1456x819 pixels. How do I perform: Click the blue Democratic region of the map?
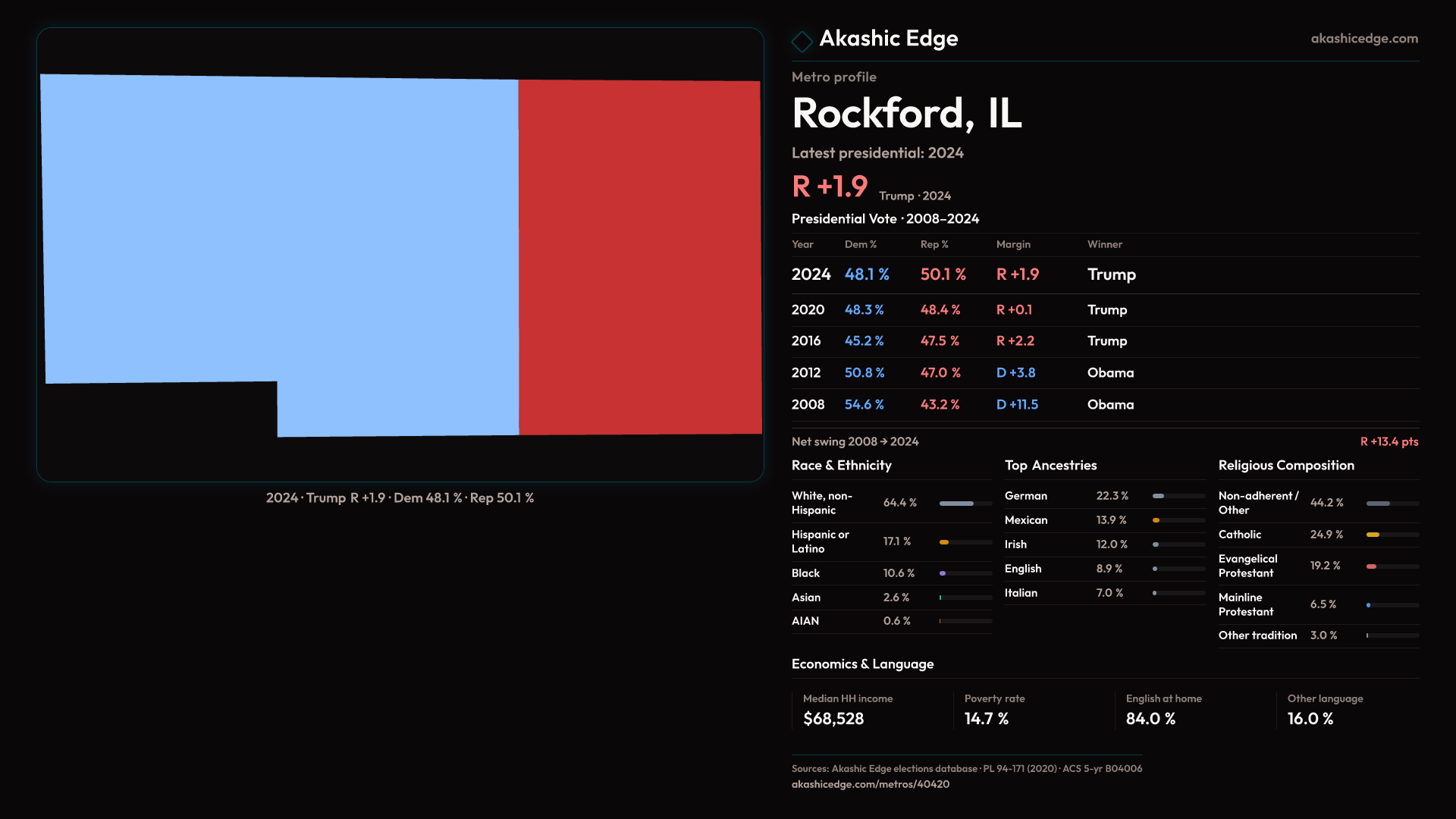click(281, 227)
